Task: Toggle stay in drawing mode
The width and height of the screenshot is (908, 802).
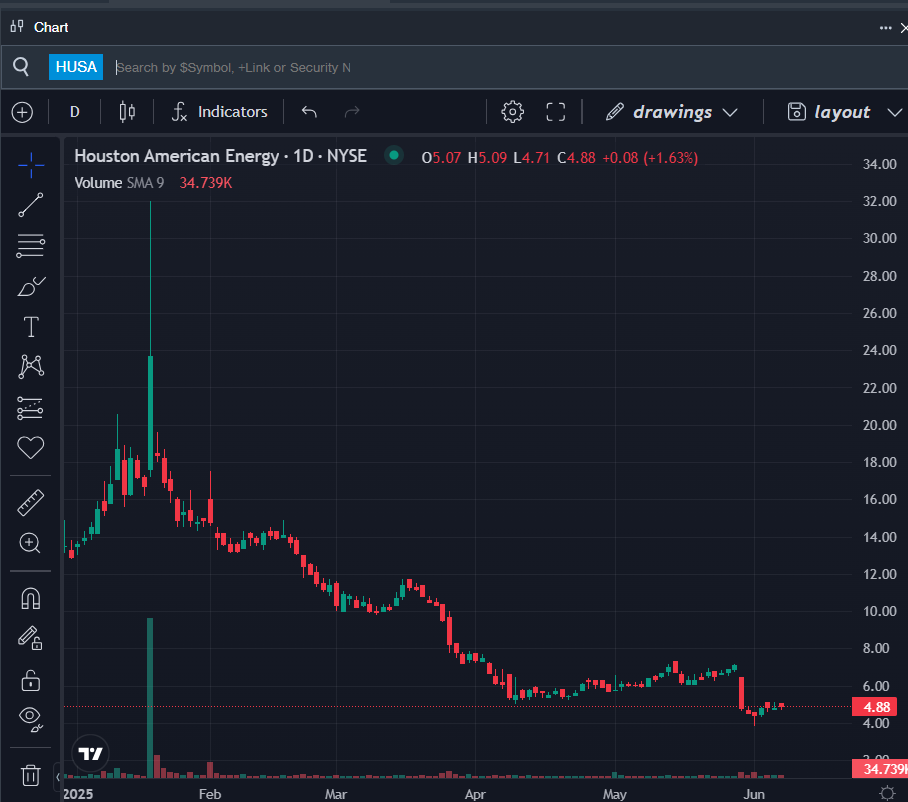Action: point(30,638)
